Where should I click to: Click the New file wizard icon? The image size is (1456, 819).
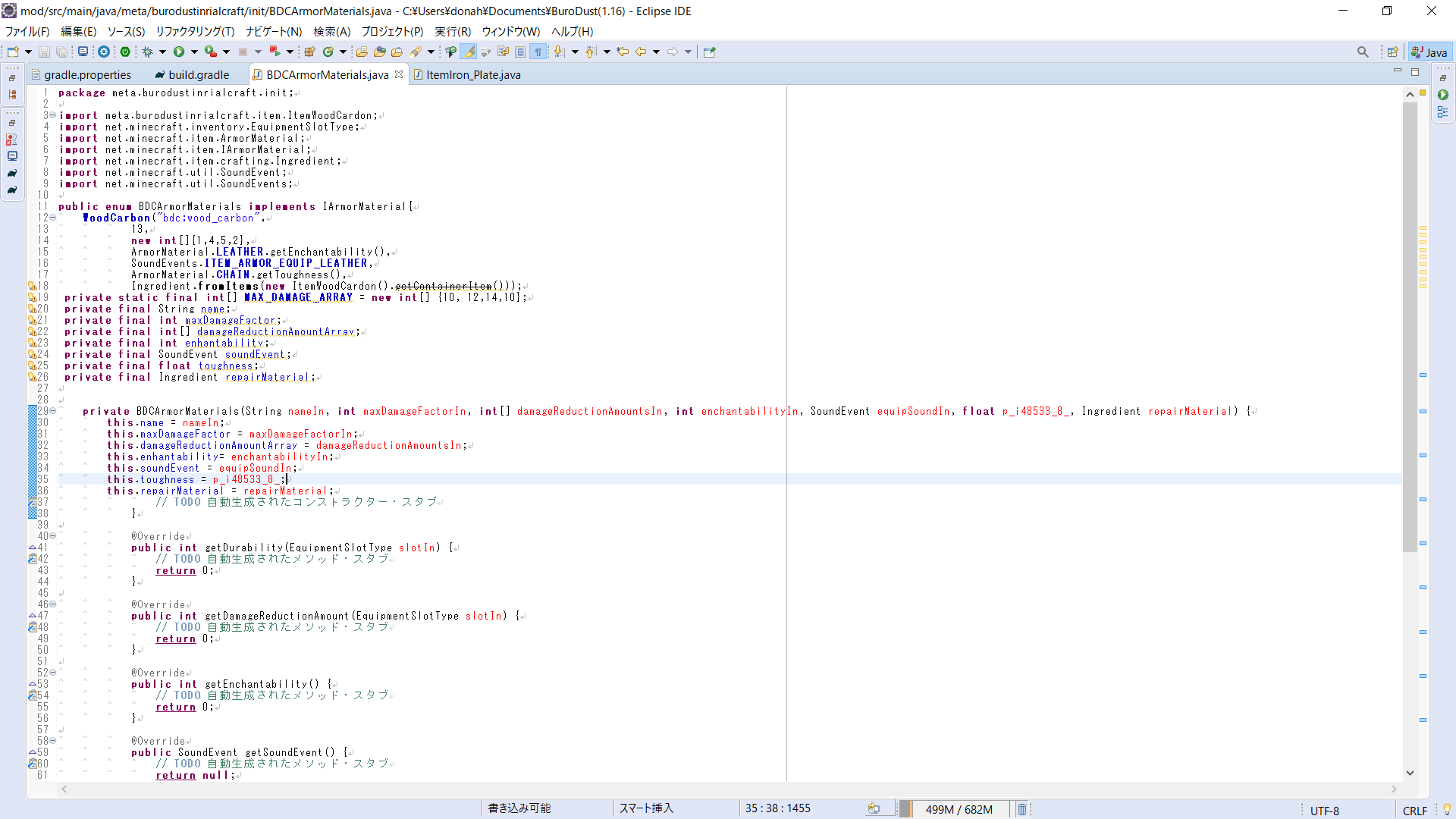13,52
